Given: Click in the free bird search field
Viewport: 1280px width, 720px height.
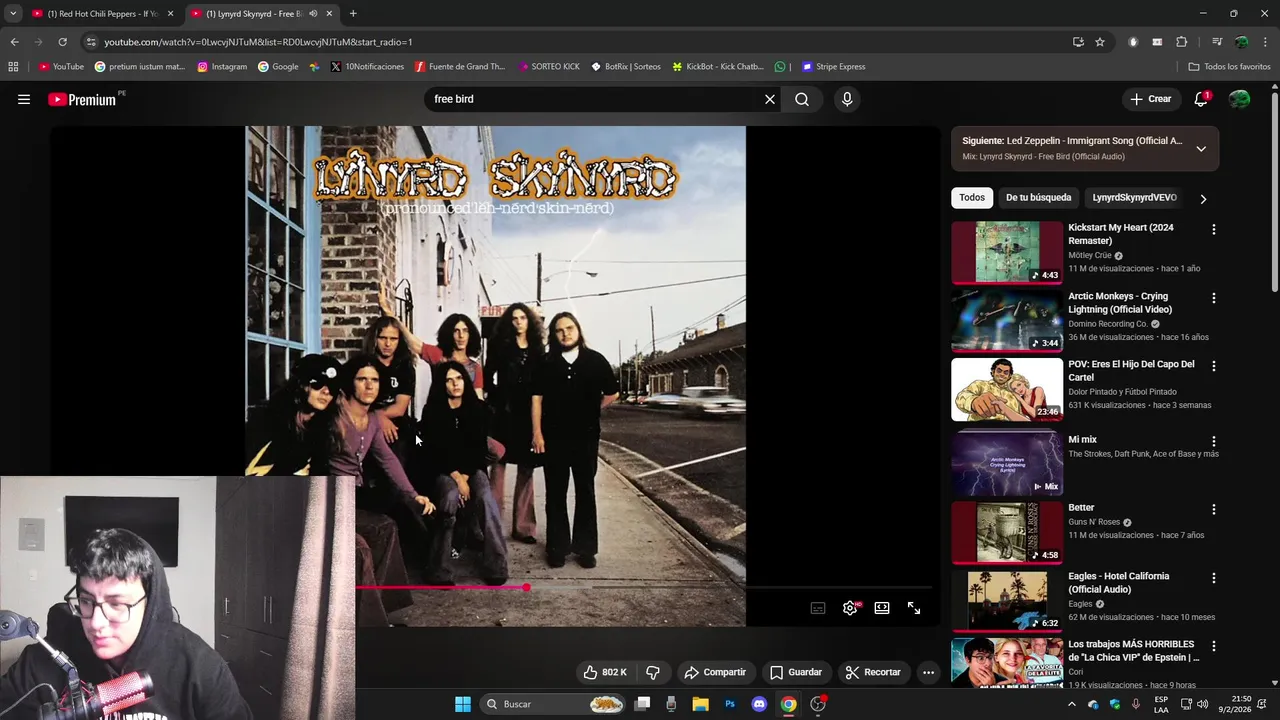Looking at the screenshot, I should point(595,99).
